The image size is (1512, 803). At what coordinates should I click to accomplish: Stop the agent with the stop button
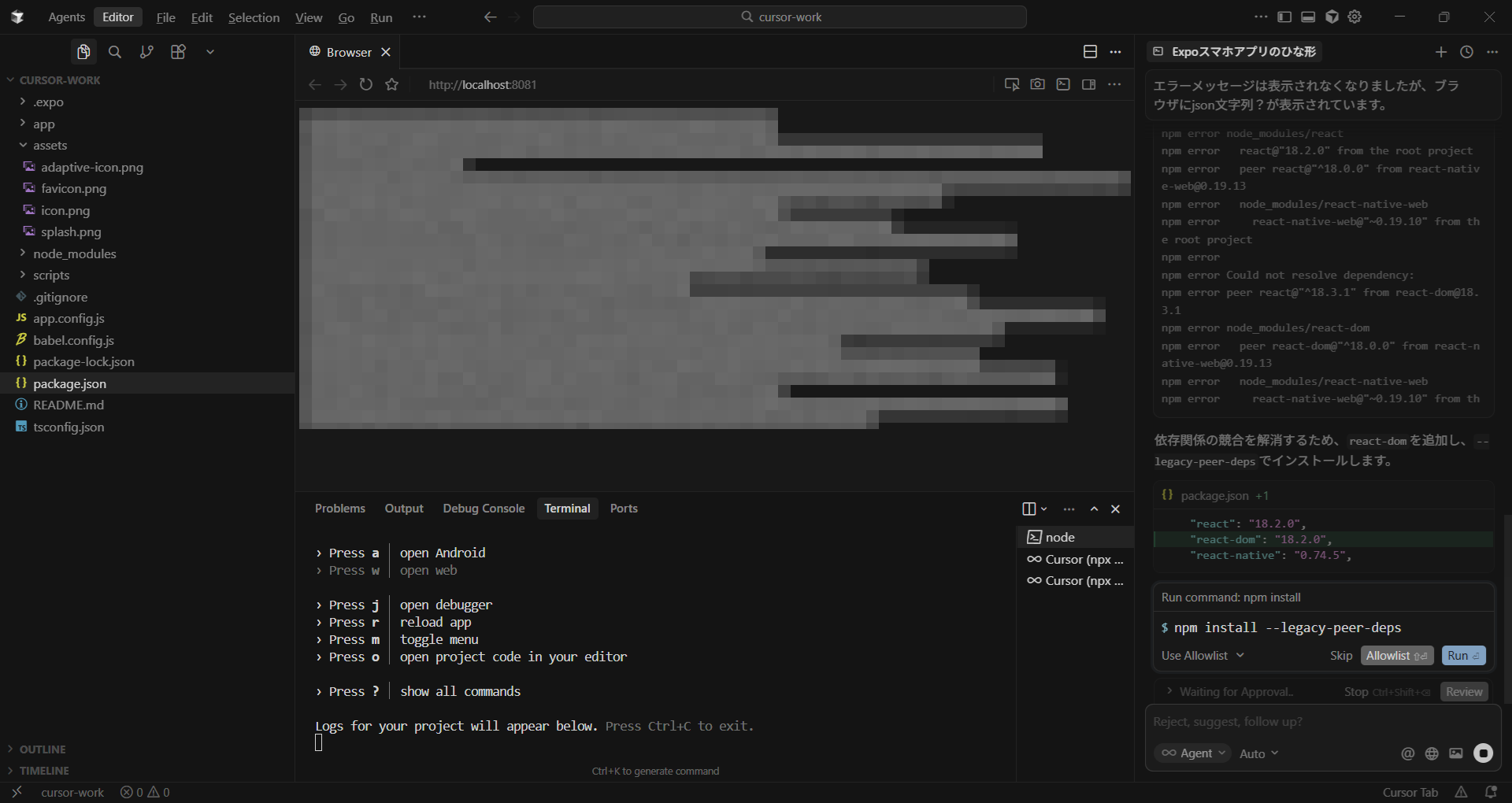click(1483, 753)
